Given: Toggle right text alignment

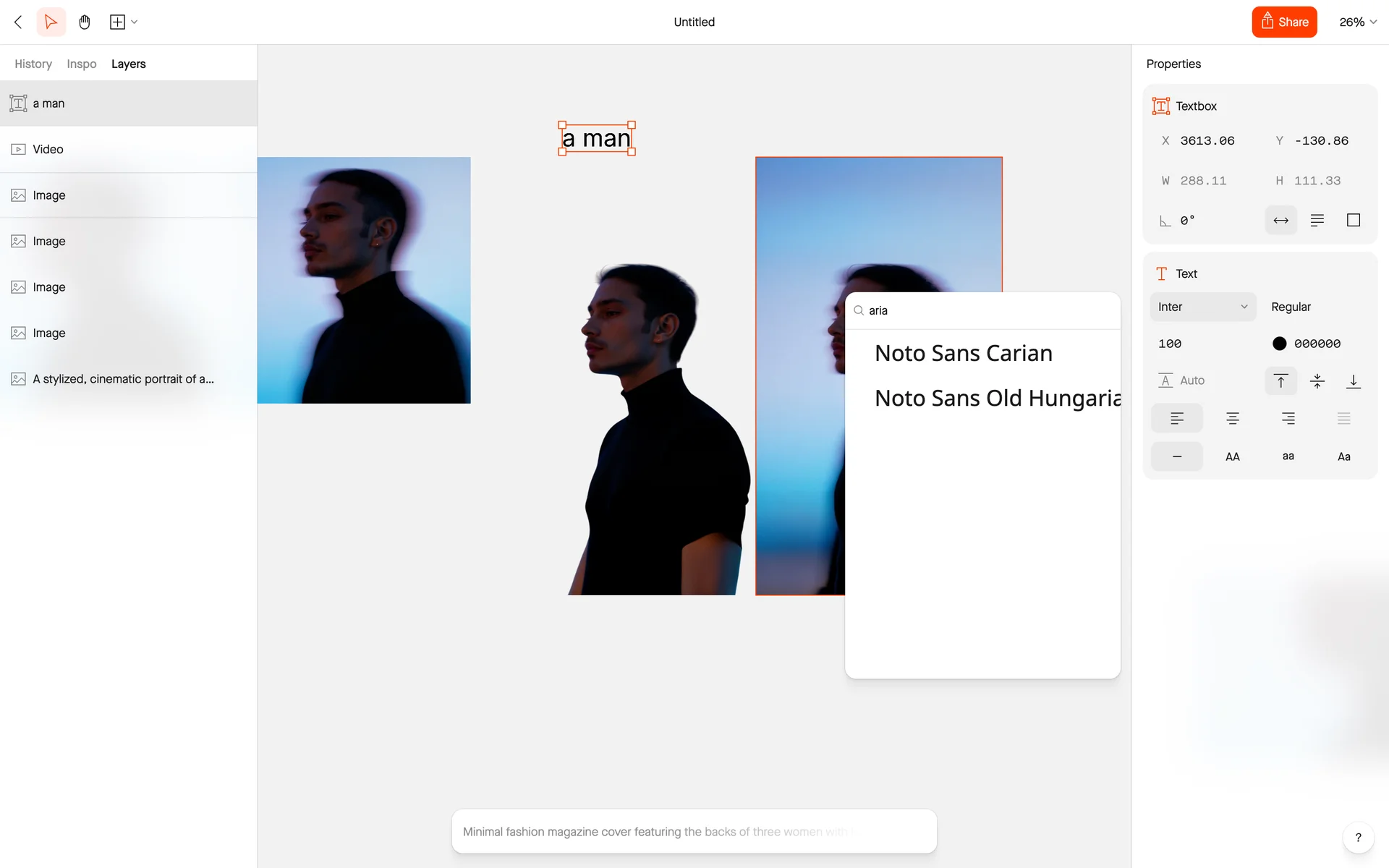Looking at the screenshot, I should tap(1288, 418).
